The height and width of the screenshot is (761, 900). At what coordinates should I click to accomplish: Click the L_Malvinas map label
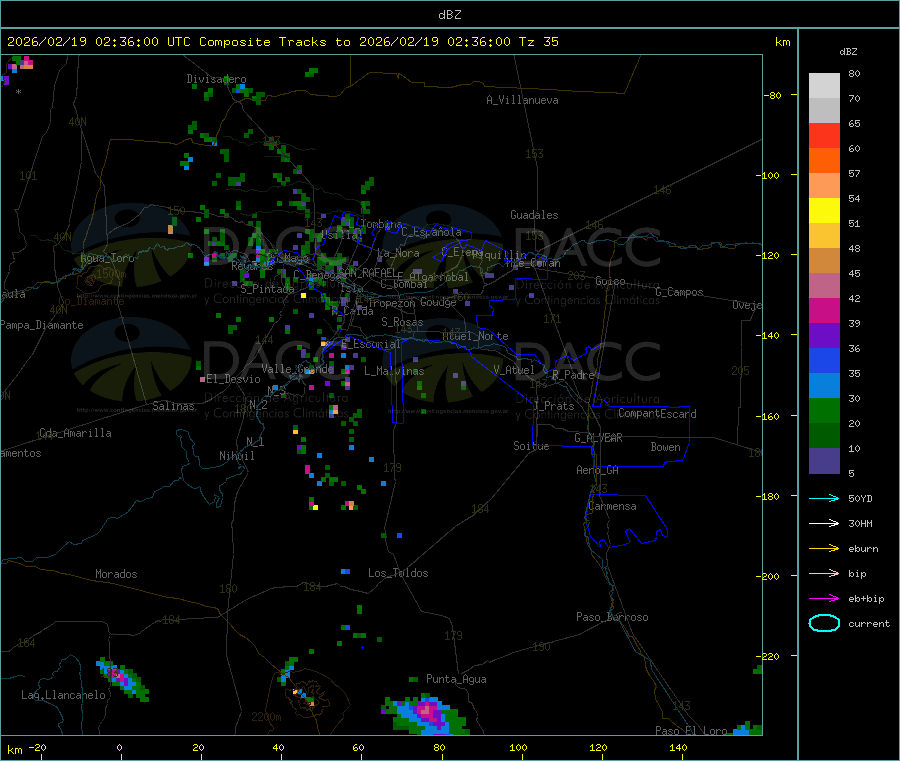point(394,371)
